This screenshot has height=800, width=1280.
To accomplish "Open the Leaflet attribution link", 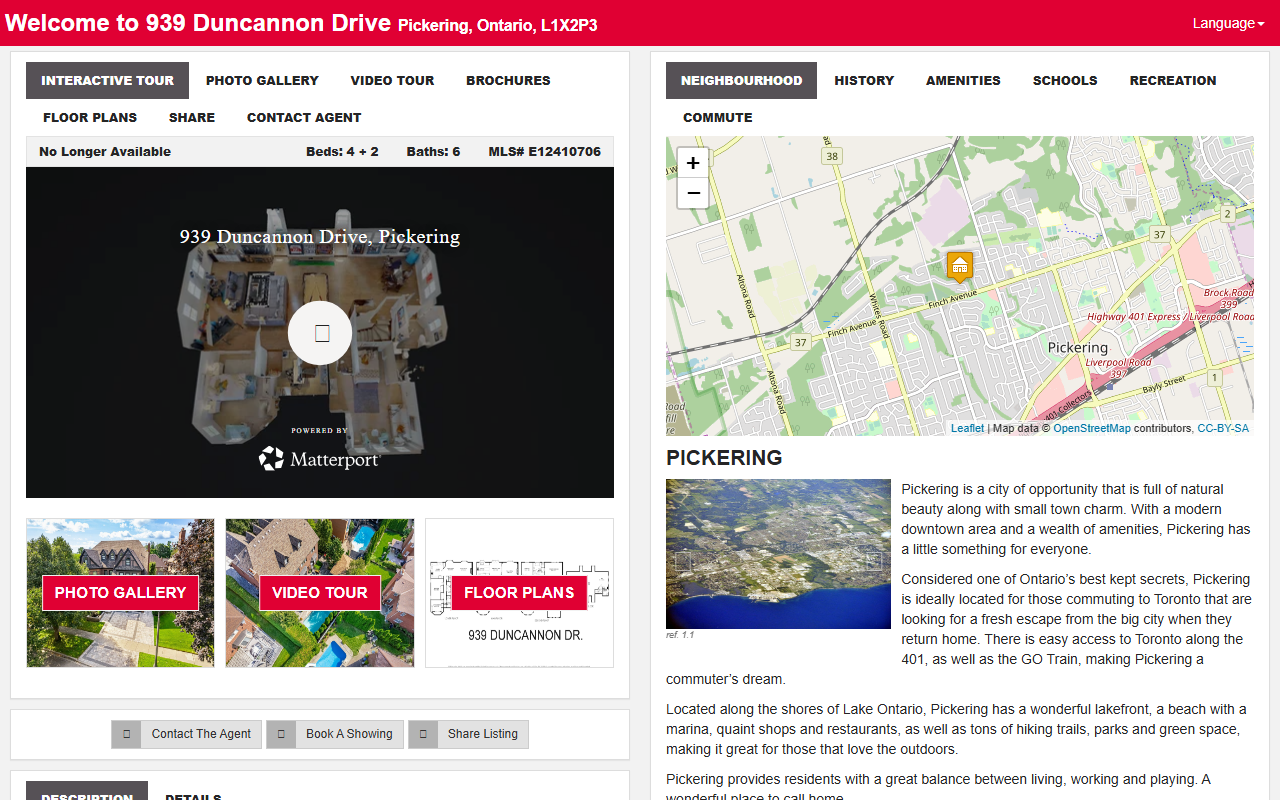I will click(967, 428).
